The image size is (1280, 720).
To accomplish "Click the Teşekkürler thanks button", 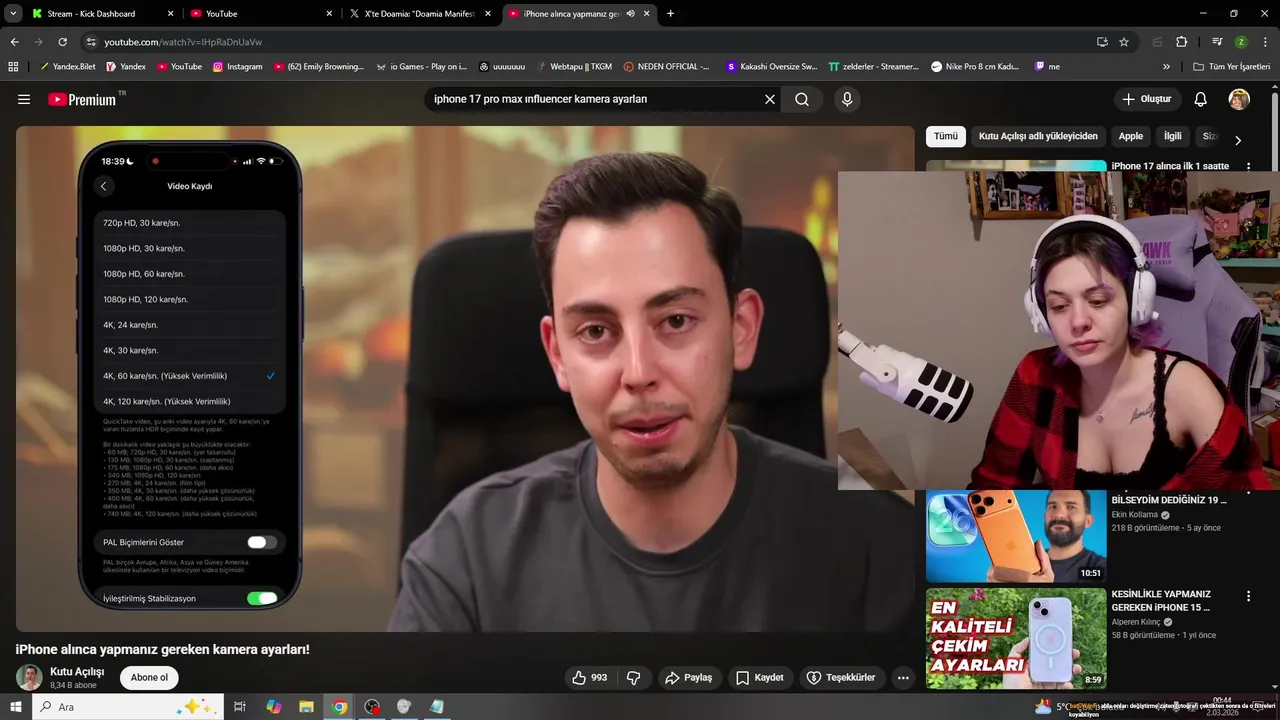I will coord(841,677).
